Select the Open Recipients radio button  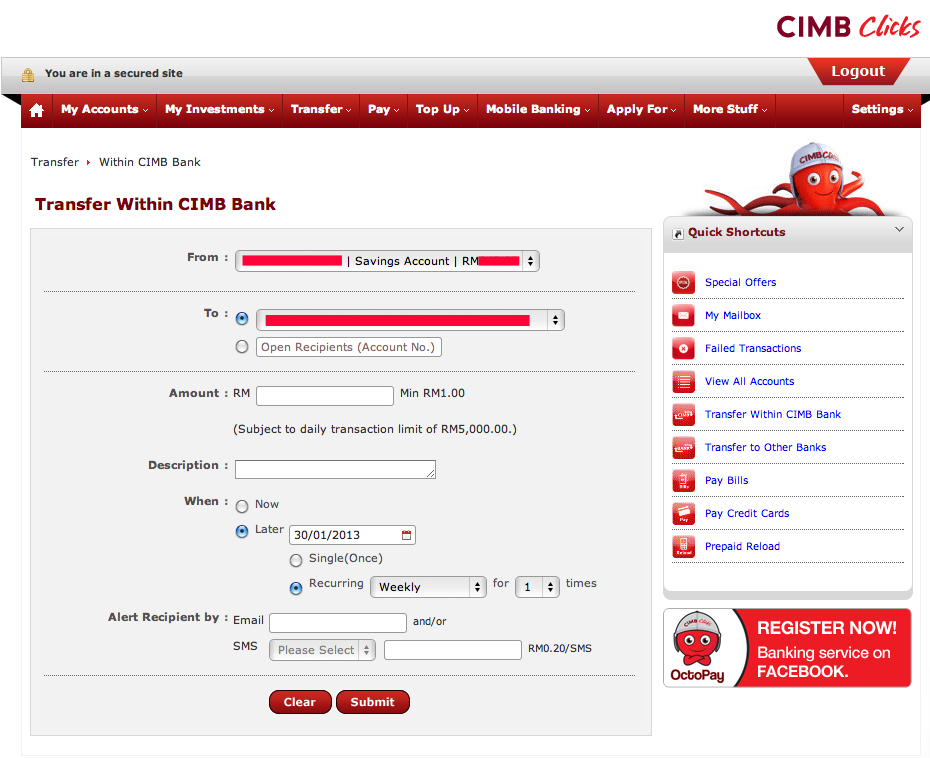[x=242, y=346]
